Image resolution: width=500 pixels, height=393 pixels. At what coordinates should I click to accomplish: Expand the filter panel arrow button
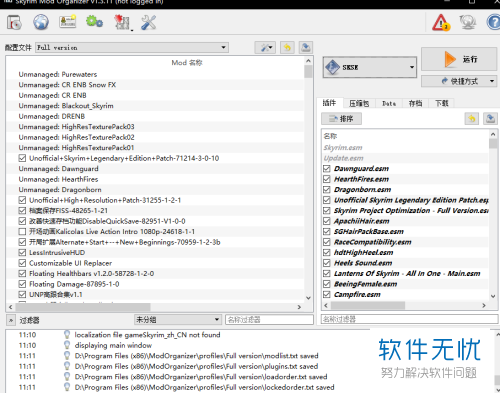point(11,320)
